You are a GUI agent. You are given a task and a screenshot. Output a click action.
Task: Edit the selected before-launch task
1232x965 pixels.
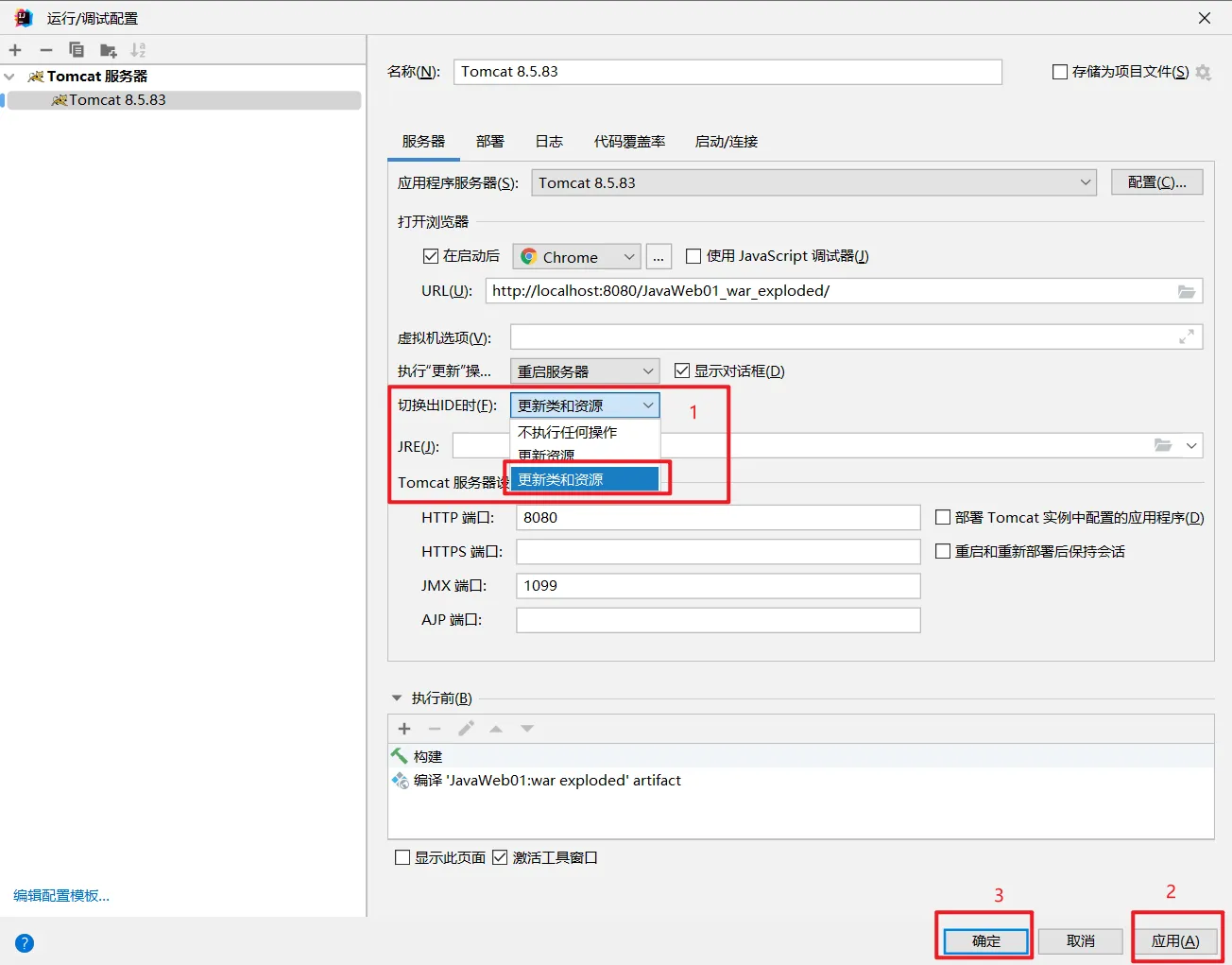pos(466,729)
